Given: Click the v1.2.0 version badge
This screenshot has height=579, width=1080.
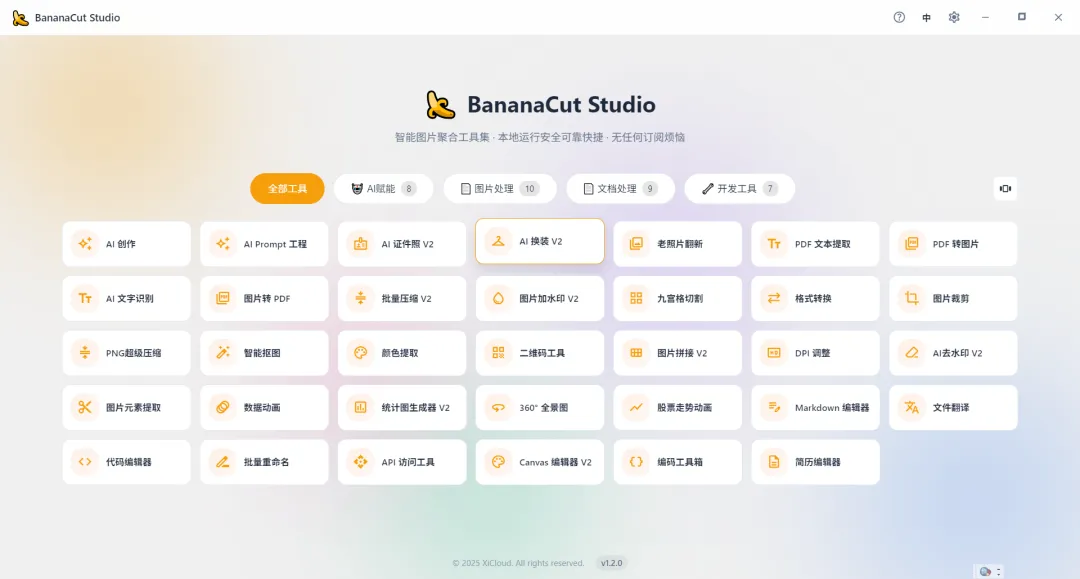Looking at the screenshot, I should coord(611,563).
